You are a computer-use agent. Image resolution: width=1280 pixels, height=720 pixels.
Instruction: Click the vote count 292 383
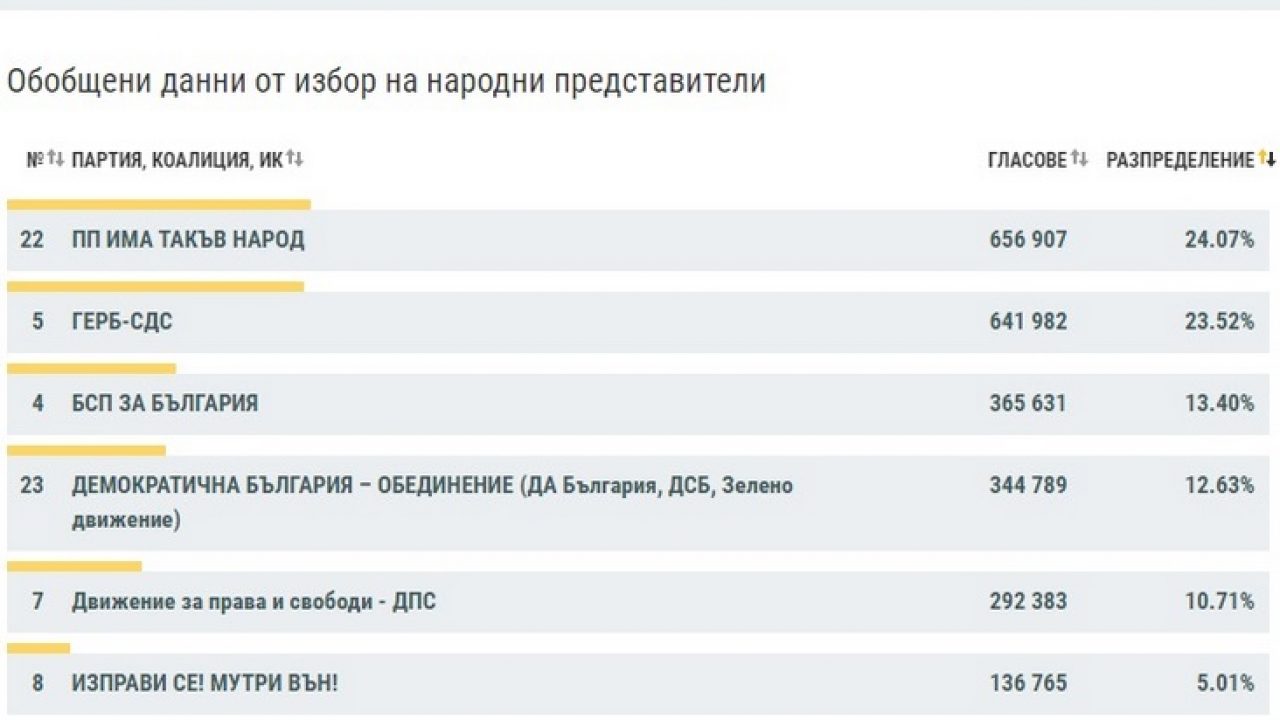tap(1027, 602)
